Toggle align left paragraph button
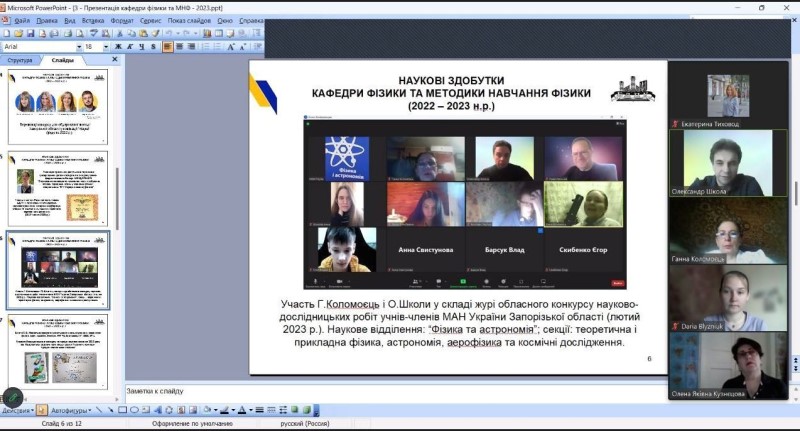The height and width of the screenshot is (431, 800). click(x=167, y=46)
